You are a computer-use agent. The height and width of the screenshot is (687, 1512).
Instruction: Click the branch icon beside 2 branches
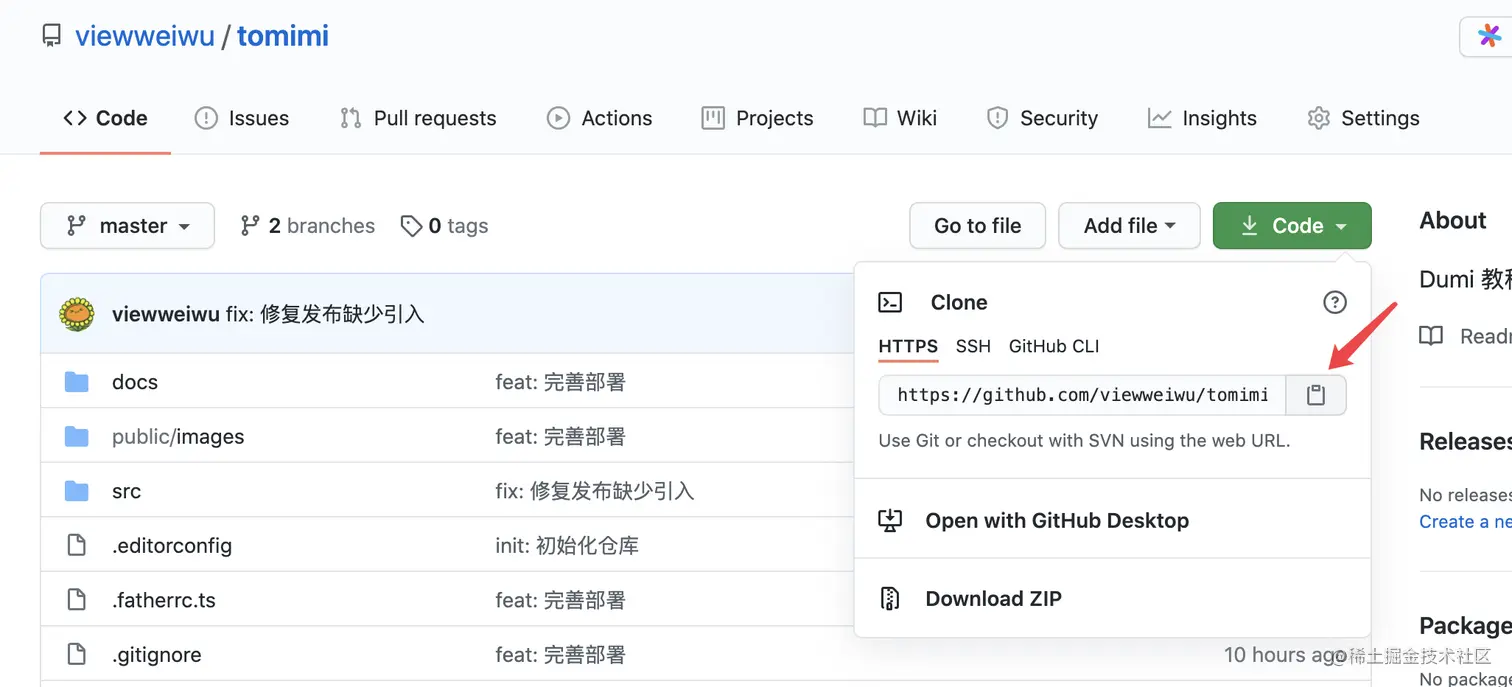pos(250,226)
